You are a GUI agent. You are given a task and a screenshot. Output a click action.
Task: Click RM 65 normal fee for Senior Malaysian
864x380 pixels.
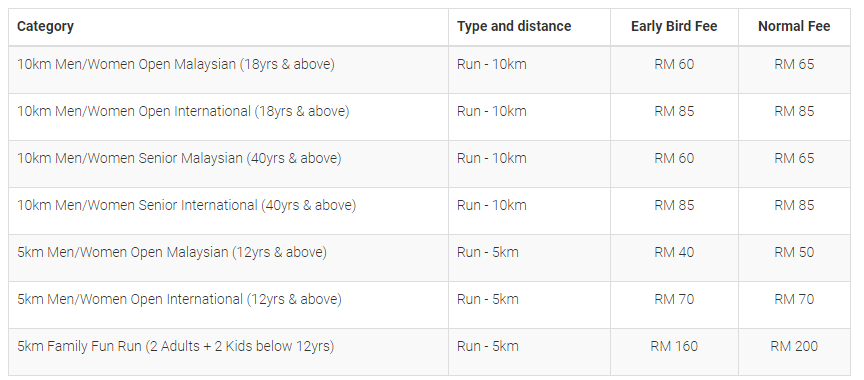click(794, 158)
